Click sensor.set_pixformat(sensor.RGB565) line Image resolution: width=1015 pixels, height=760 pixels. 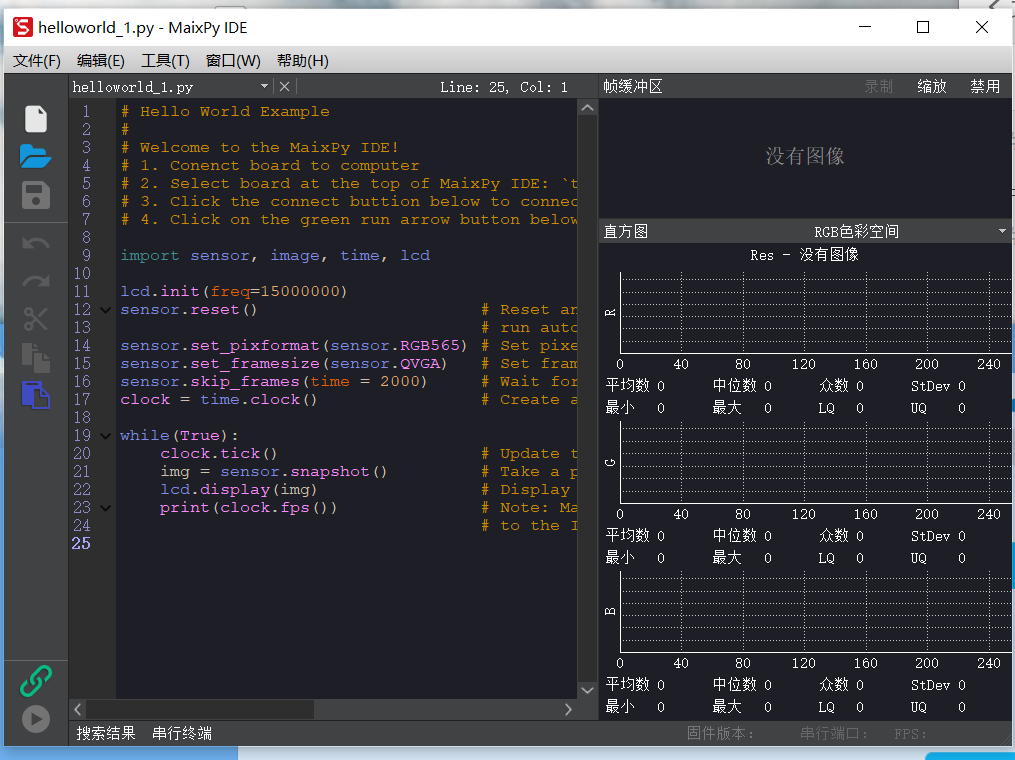pyautogui.click(x=294, y=346)
